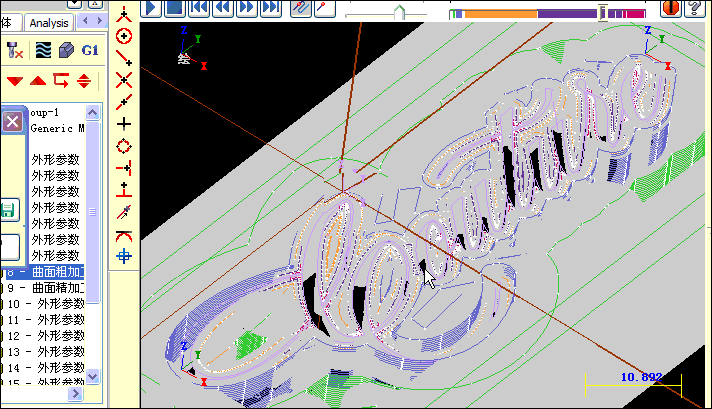This screenshot has width=712, height=409.
Task: Toggle the run mode icon
Action: point(324,8)
